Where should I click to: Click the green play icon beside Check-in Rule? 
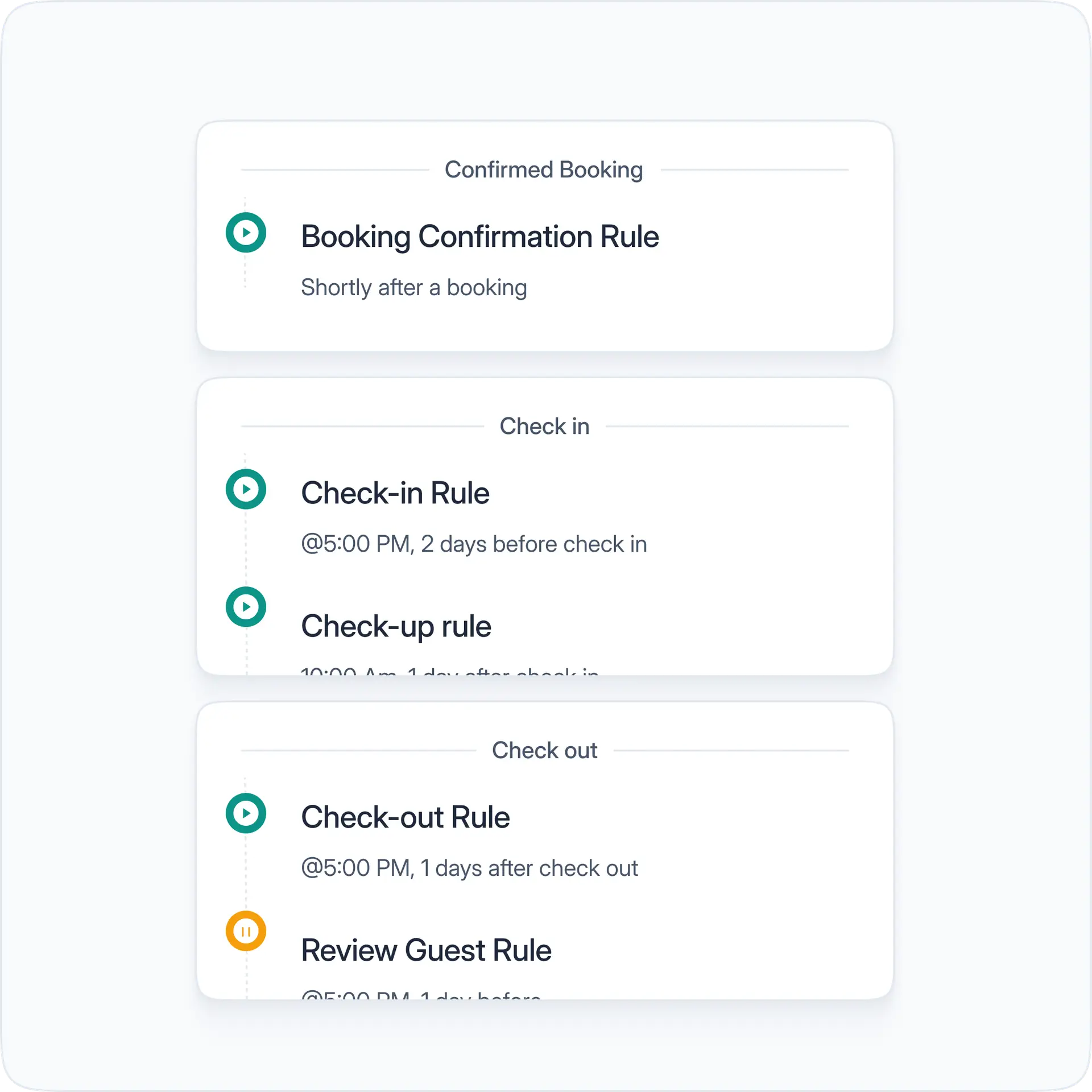[x=246, y=489]
